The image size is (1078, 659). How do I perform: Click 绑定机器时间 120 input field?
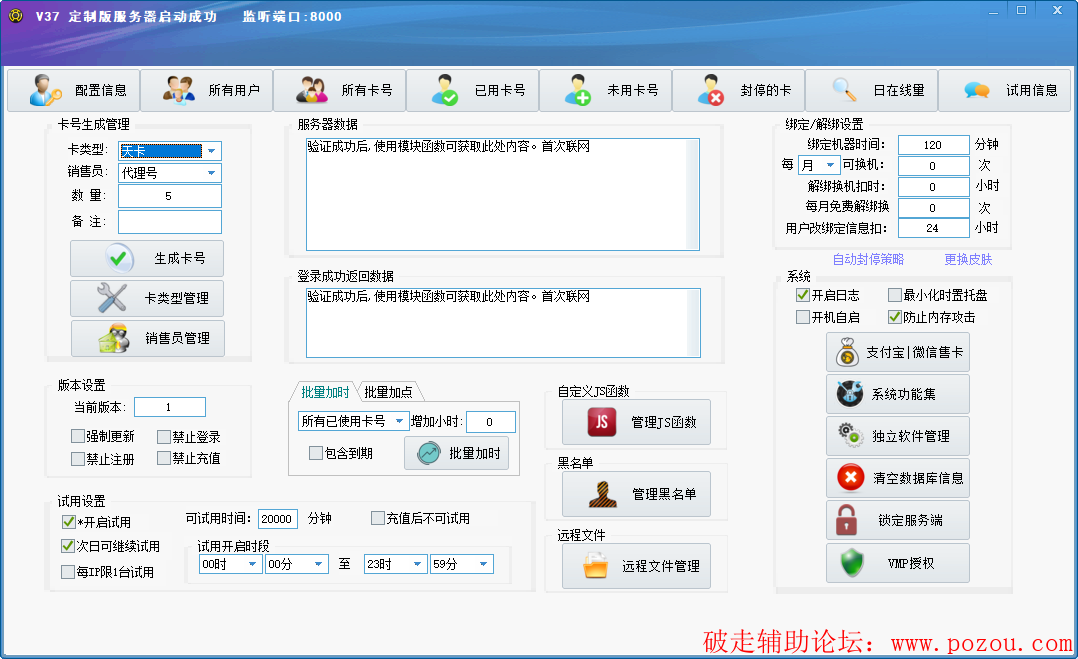pyautogui.click(x=934, y=145)
